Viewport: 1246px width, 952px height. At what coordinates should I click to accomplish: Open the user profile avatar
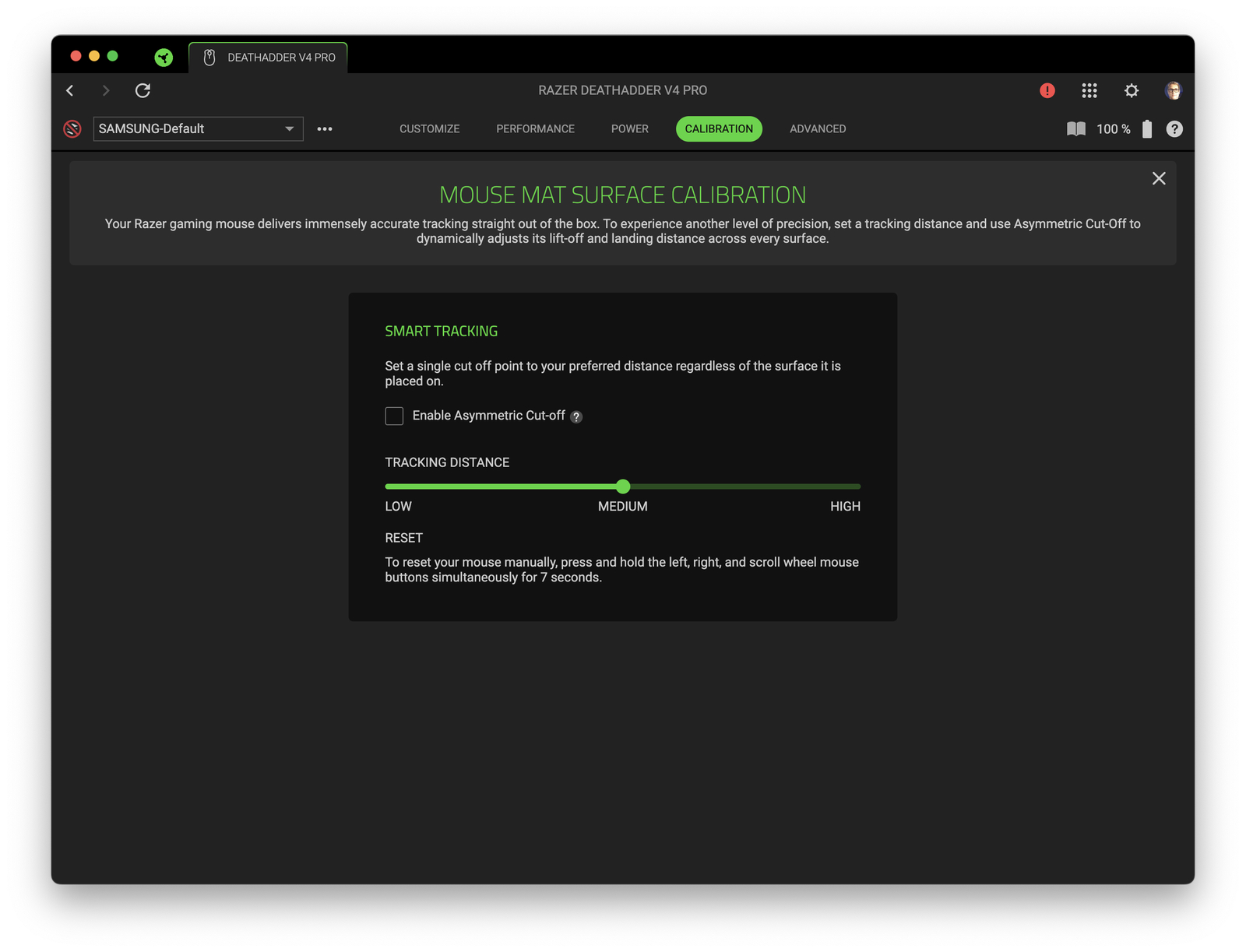[1173, 90]
